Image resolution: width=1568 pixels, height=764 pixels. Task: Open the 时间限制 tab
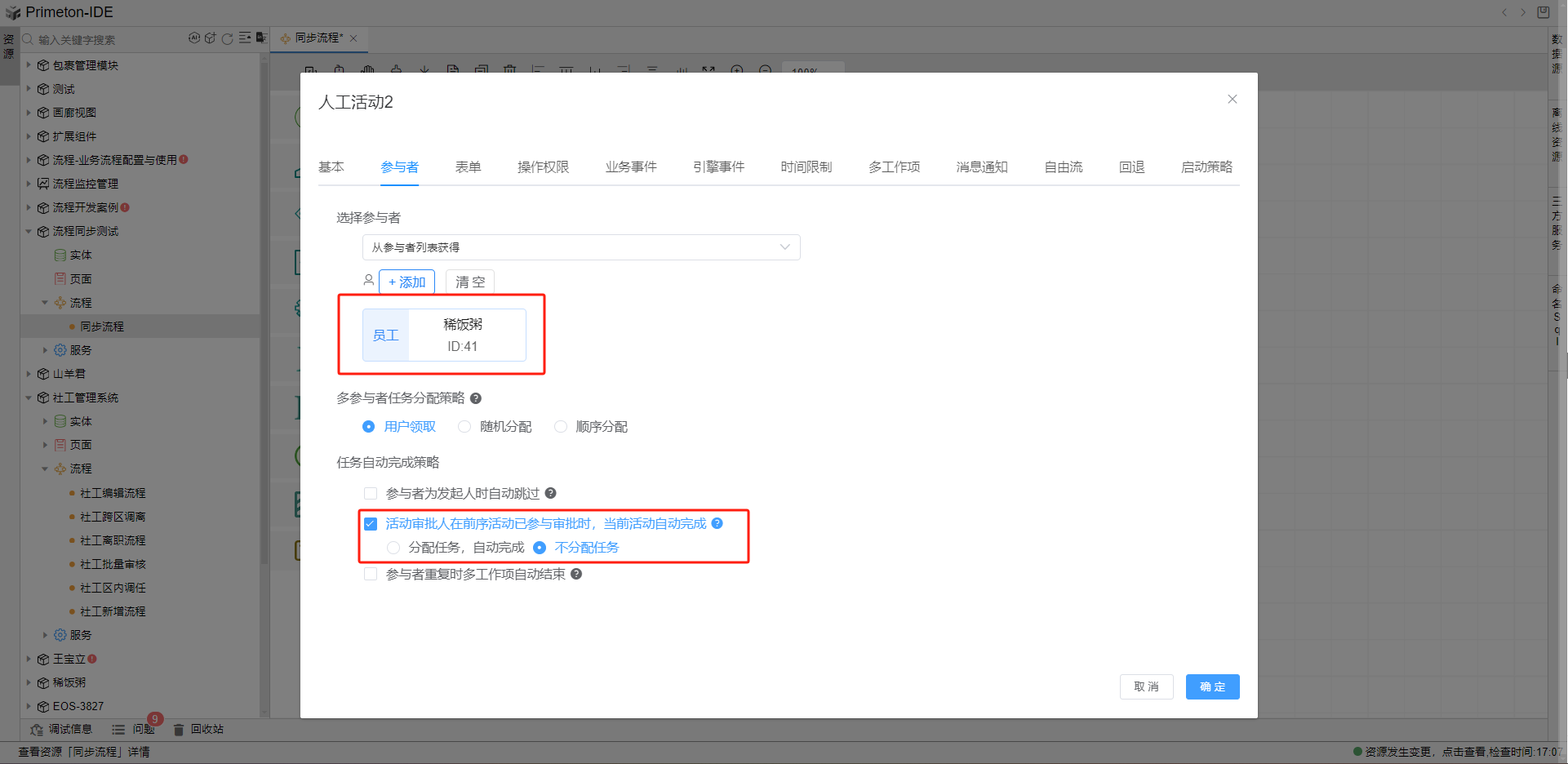tap(806, 167)
